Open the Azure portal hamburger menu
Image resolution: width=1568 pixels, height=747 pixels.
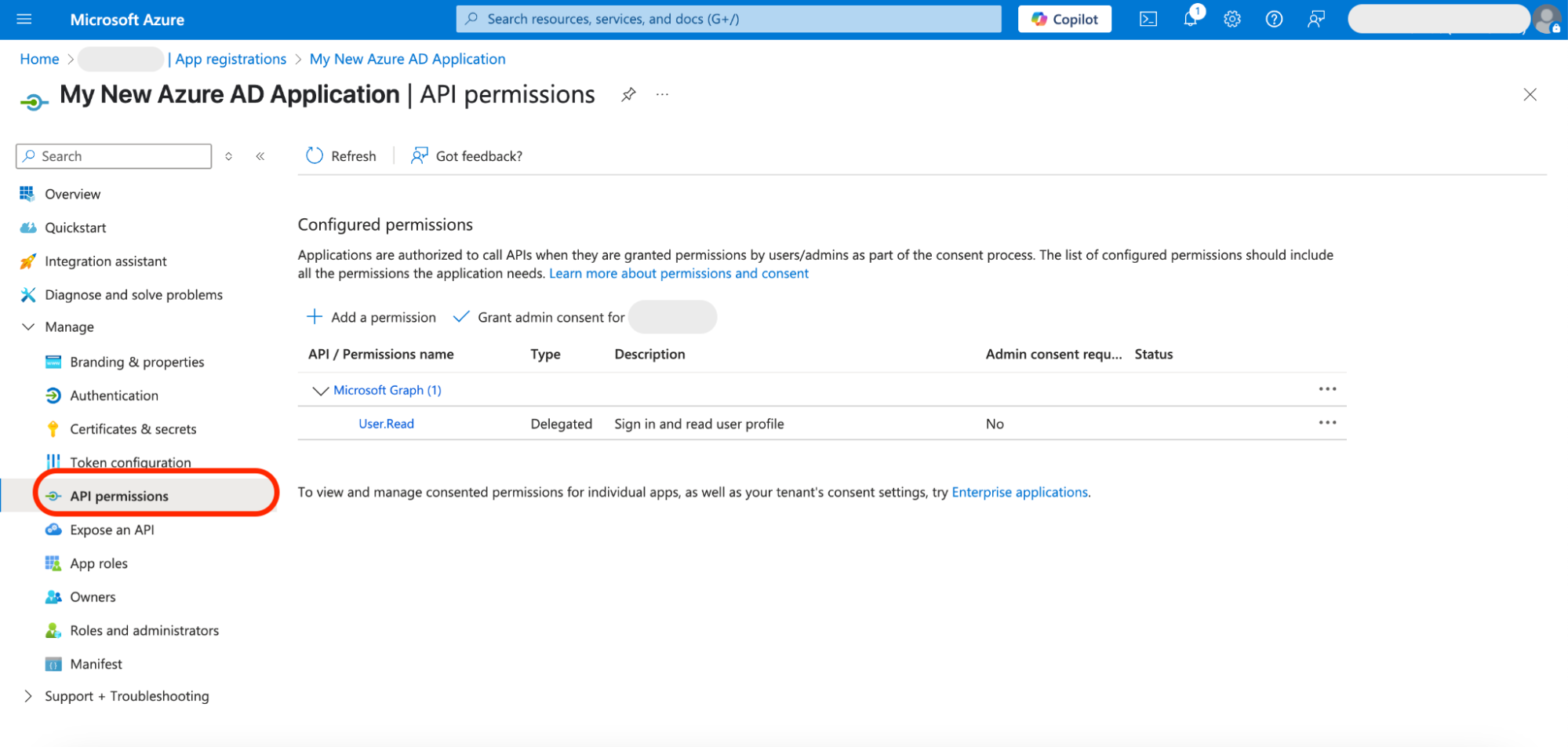pyautogui.click(x=24, y=19)
